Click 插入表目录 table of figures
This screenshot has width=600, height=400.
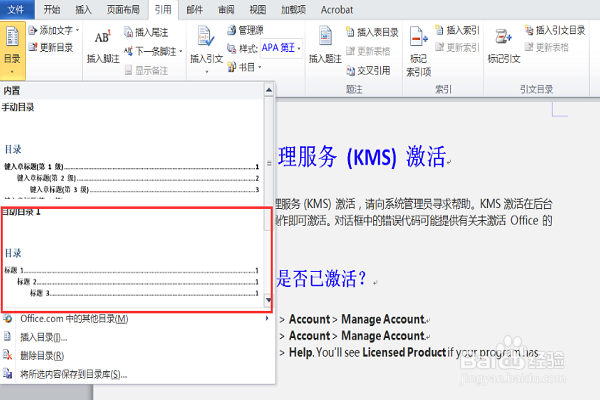[372, 32]
